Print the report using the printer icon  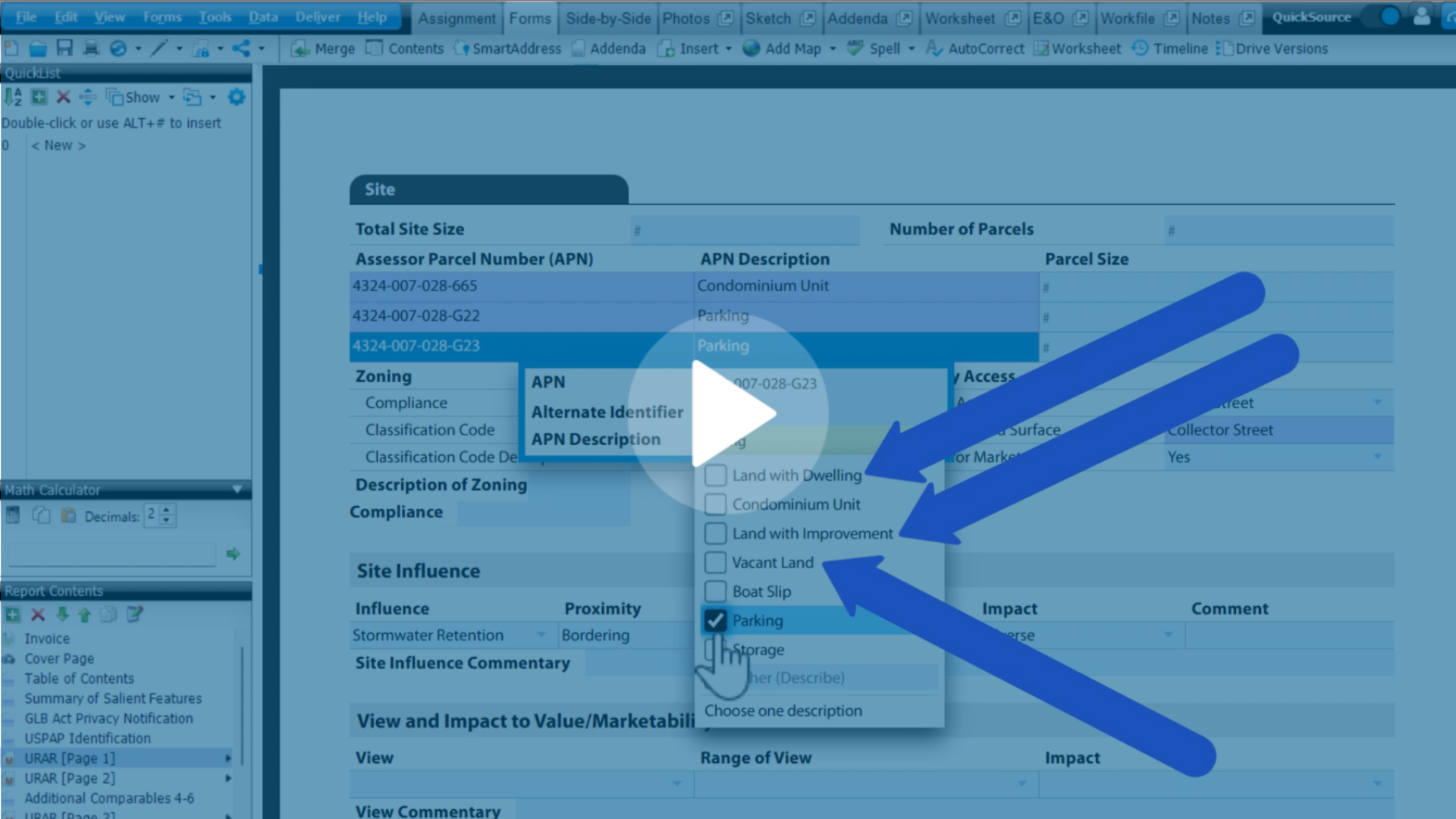click(91, 49)
